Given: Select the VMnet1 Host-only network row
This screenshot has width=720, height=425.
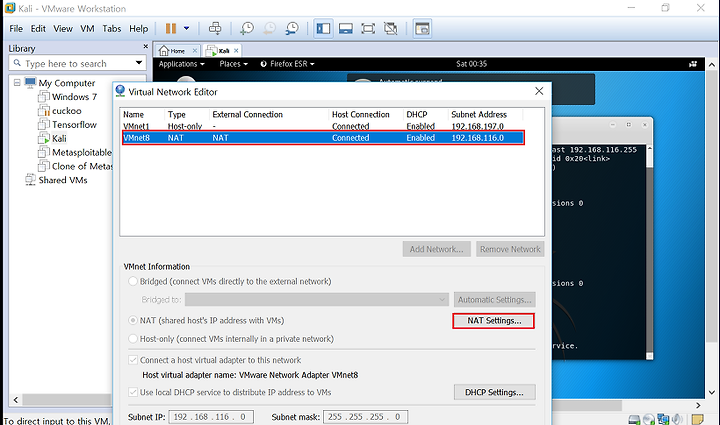Looking at the screenshot, I should pos(322,126).
